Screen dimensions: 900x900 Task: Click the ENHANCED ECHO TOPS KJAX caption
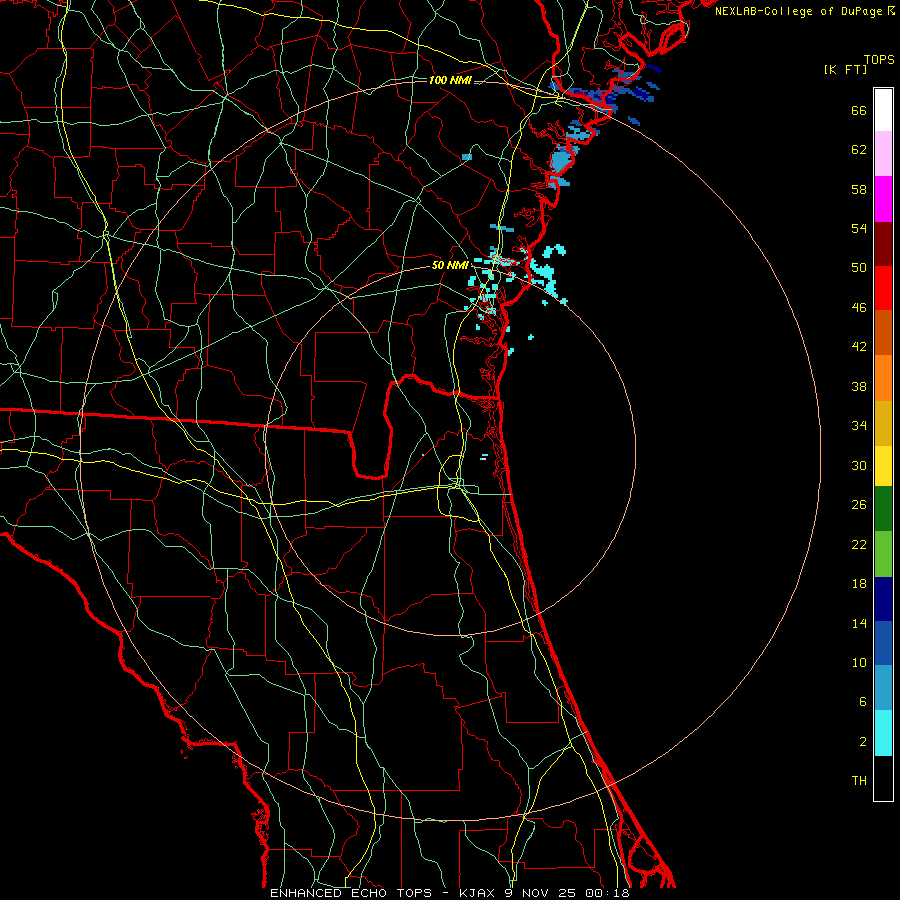pyautogui.click(x=449, y=893)
